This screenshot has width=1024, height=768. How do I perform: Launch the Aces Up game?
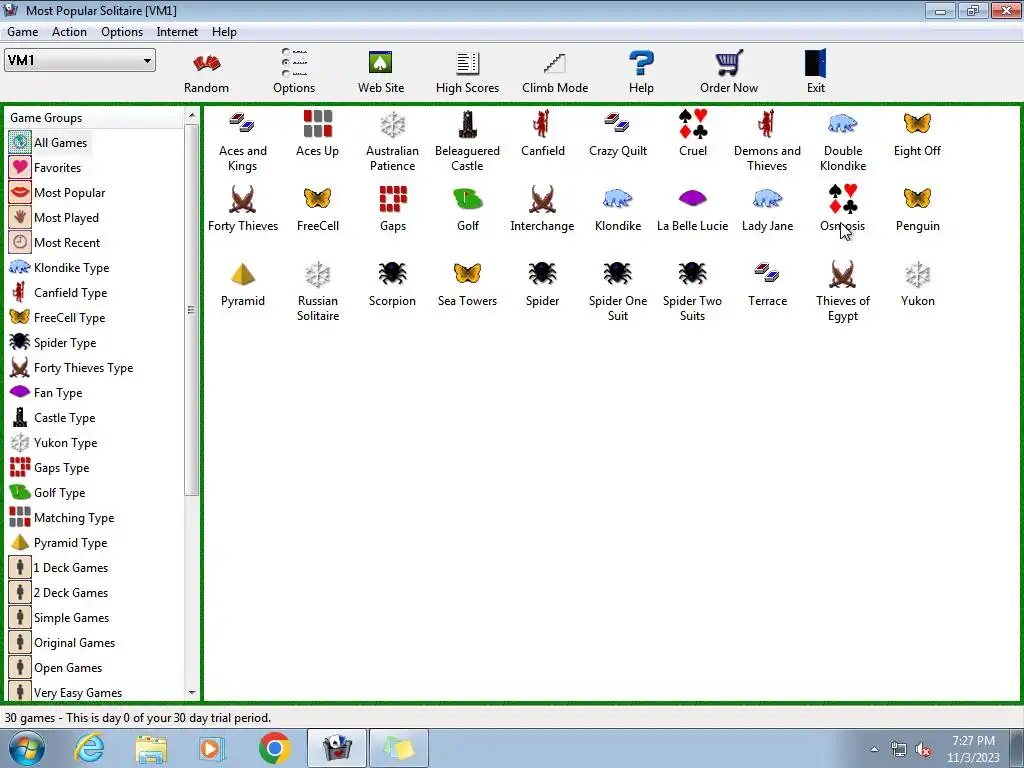[x=317, y=134]
